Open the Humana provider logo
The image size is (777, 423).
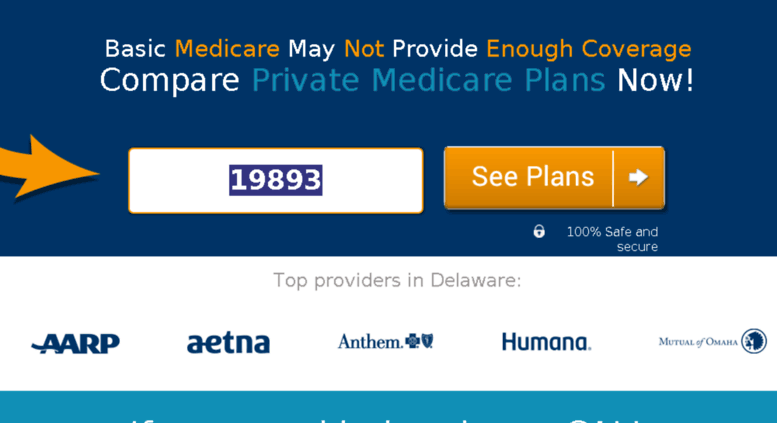tap(546, 342)
